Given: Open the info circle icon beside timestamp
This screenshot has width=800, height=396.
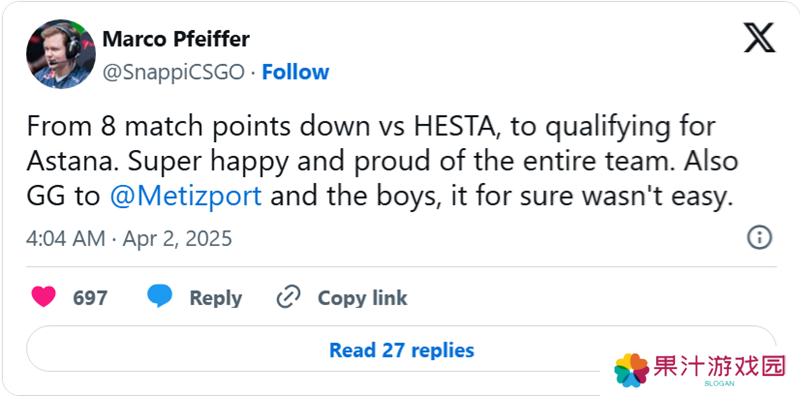Looking at the screenshot, I should click(759, 238).
